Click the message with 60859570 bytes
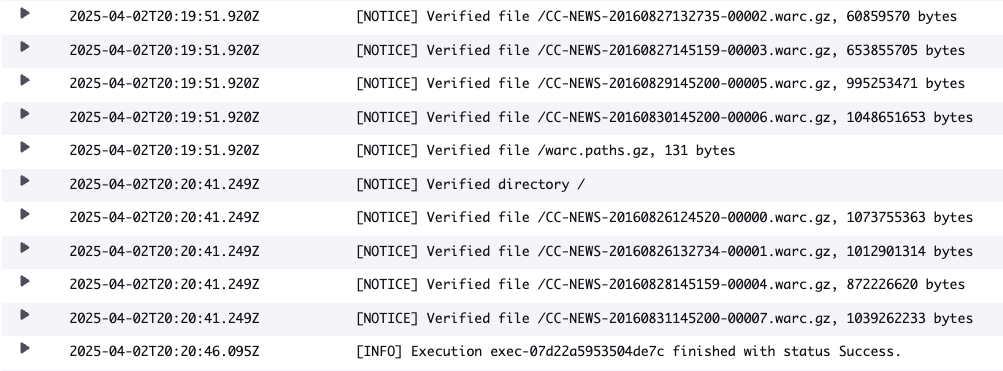The width and height of the screenshot is (1003, 371). coord(656,17)
